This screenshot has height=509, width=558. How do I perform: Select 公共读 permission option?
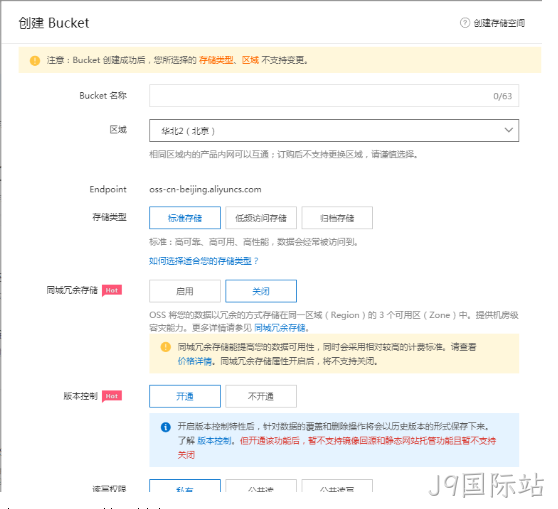(261, 487)
